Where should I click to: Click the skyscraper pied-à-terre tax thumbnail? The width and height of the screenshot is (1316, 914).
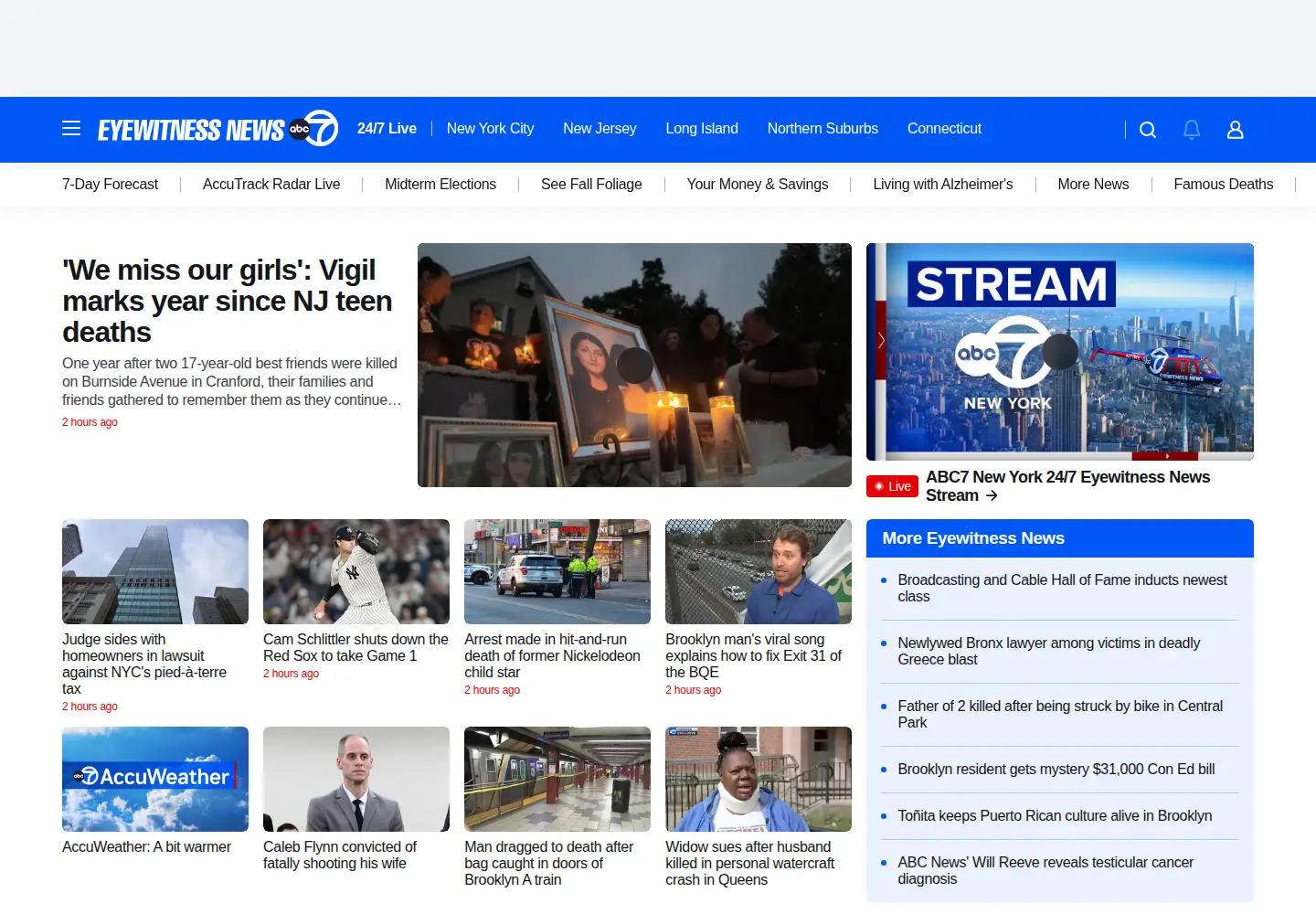click(x=155, y=572)
